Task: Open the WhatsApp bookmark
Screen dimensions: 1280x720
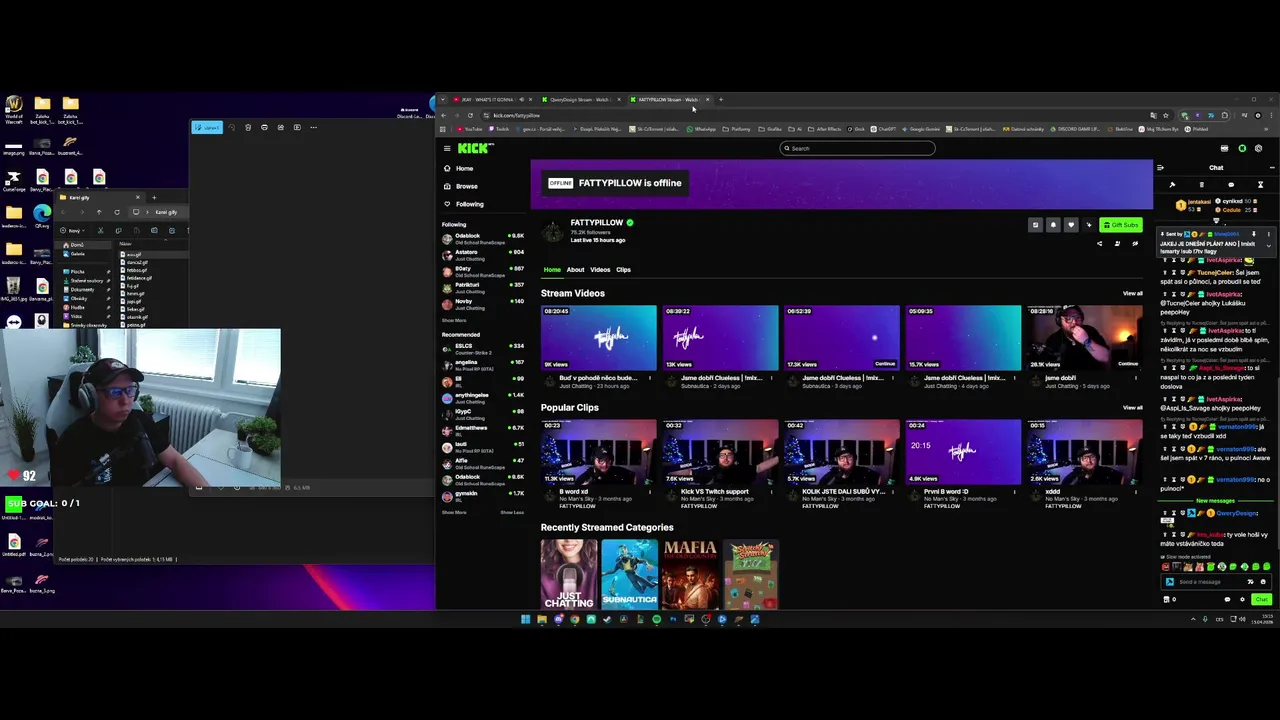Action: (702, 129)
